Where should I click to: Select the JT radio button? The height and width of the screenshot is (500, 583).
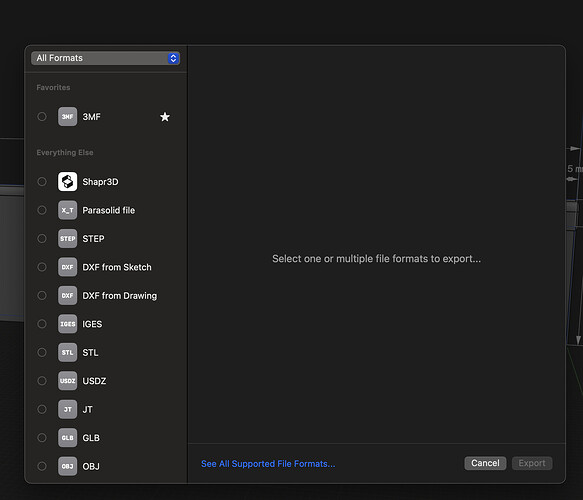click(42, 409)
